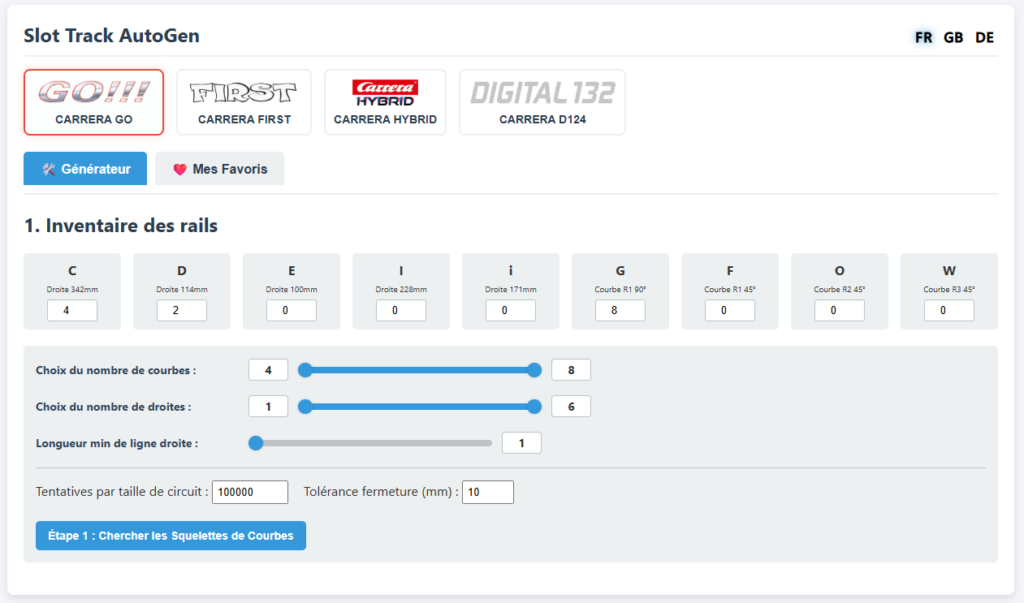Screen dimensions: 1024x603
Task: Click the quantity field for curve F
Action: [730, 310]
